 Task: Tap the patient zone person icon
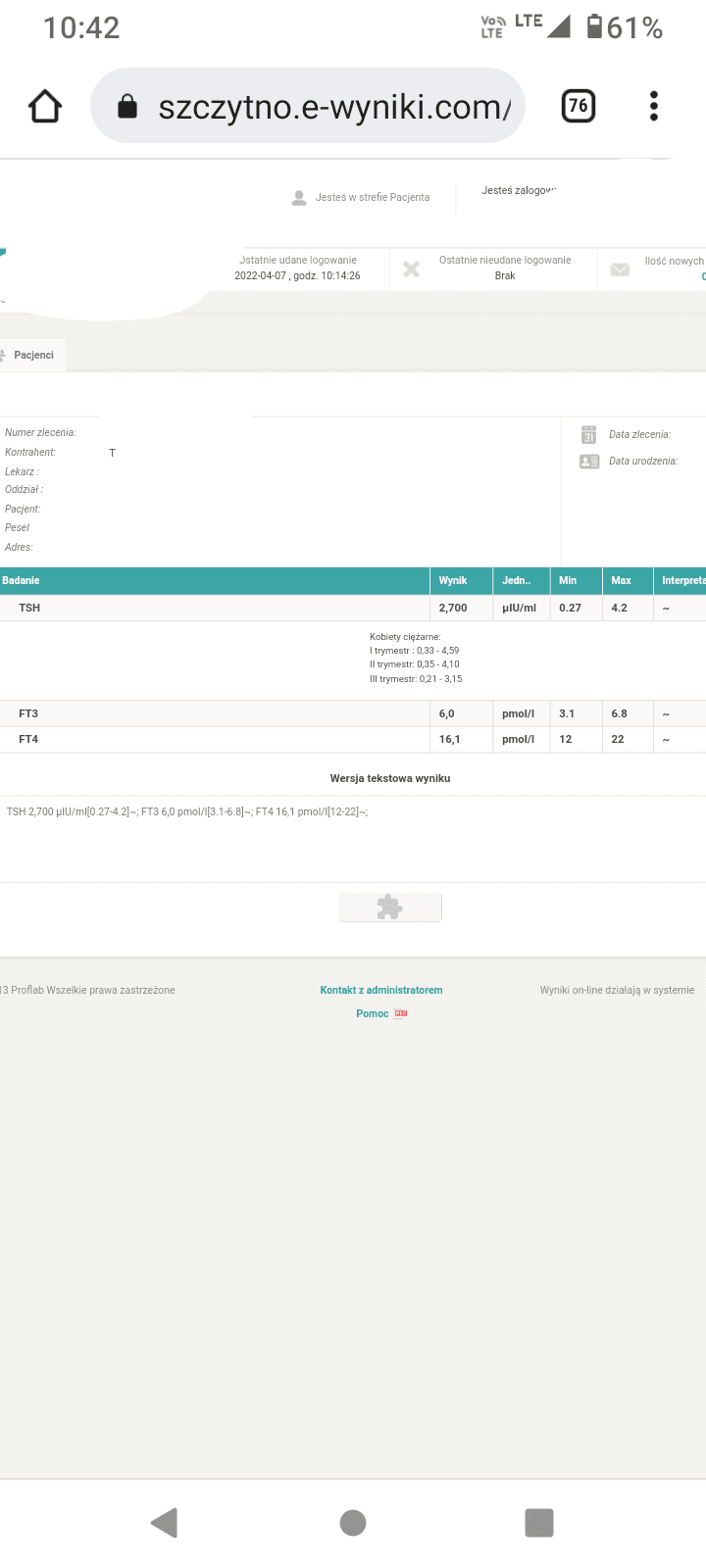(x=299, y=198)
